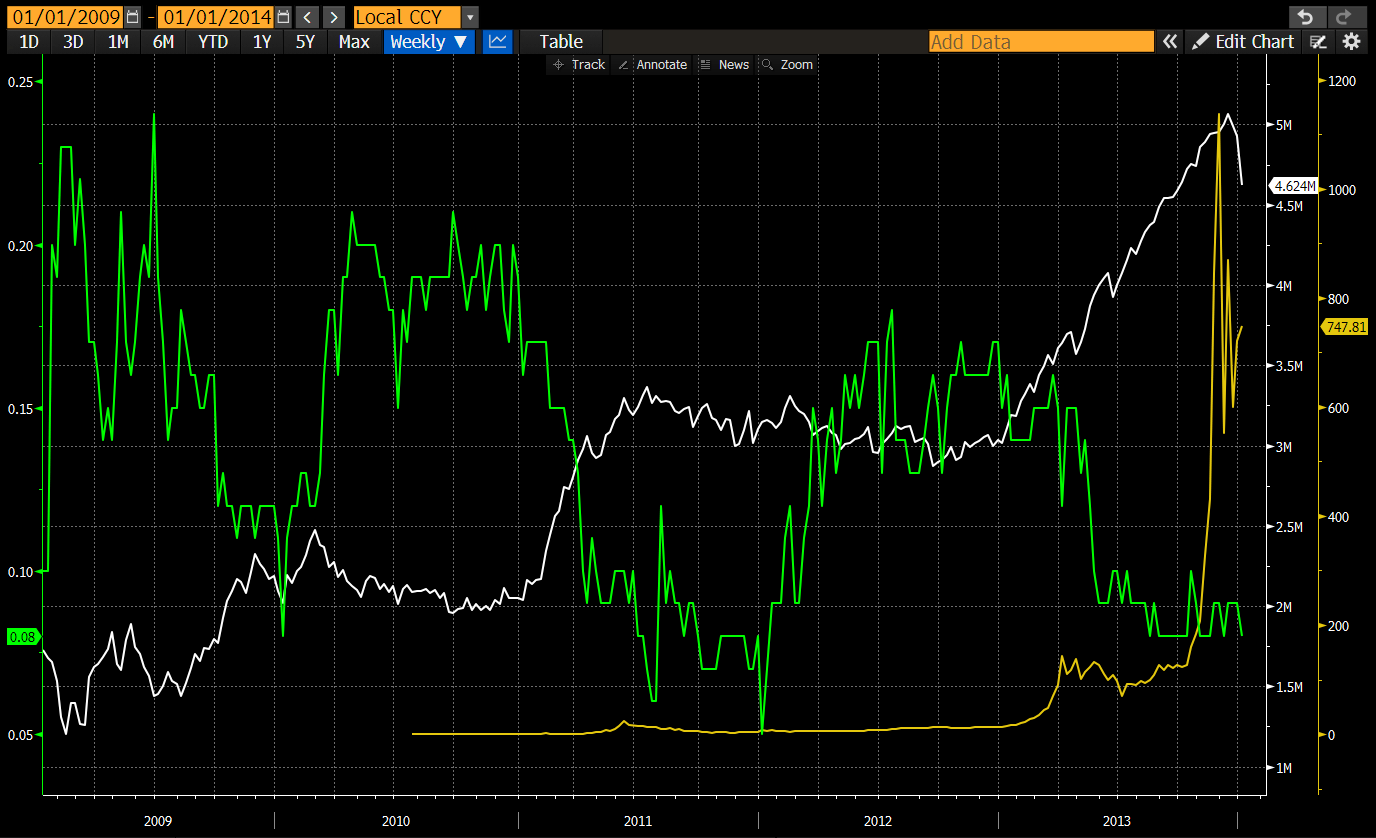Select the 5Y time range tab

pos(305,41)
